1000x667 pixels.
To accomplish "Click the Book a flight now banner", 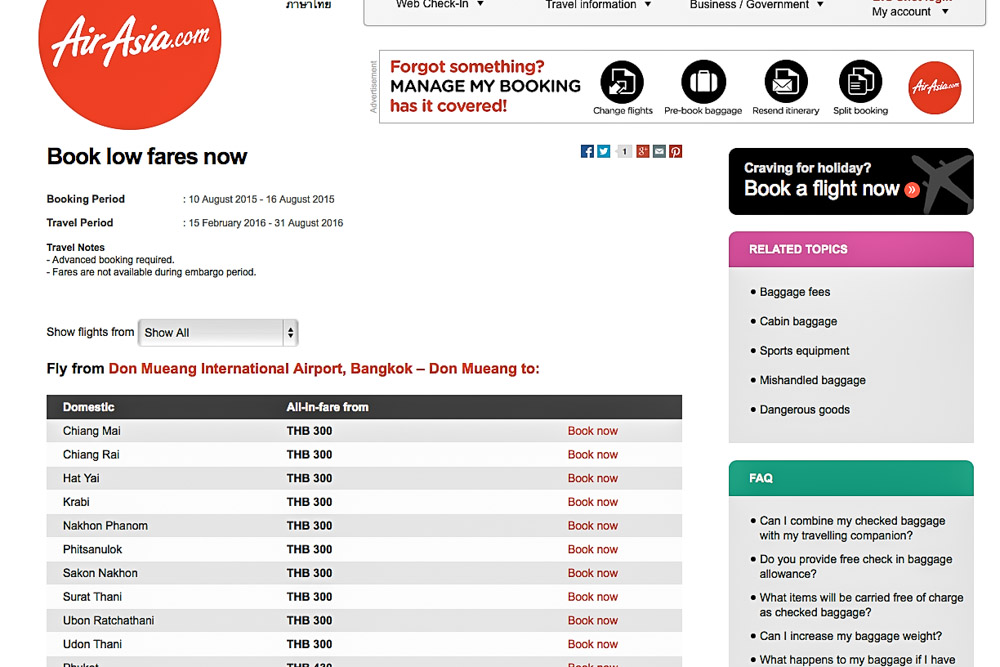I will [850, 181].
